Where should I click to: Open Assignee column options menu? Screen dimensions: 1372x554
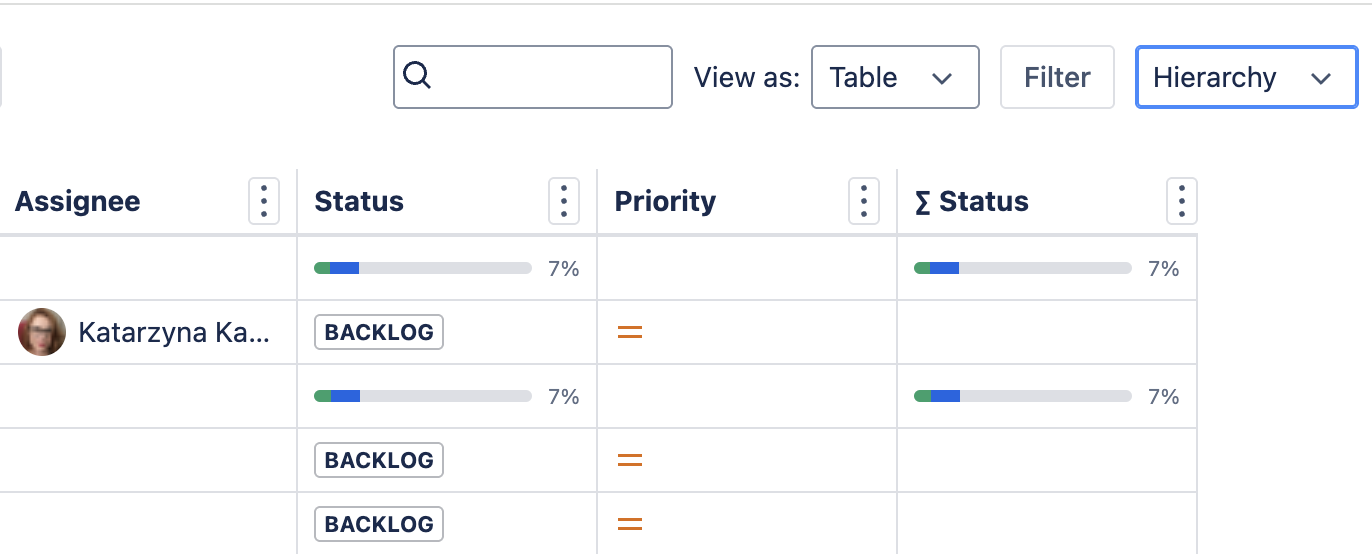264,202
